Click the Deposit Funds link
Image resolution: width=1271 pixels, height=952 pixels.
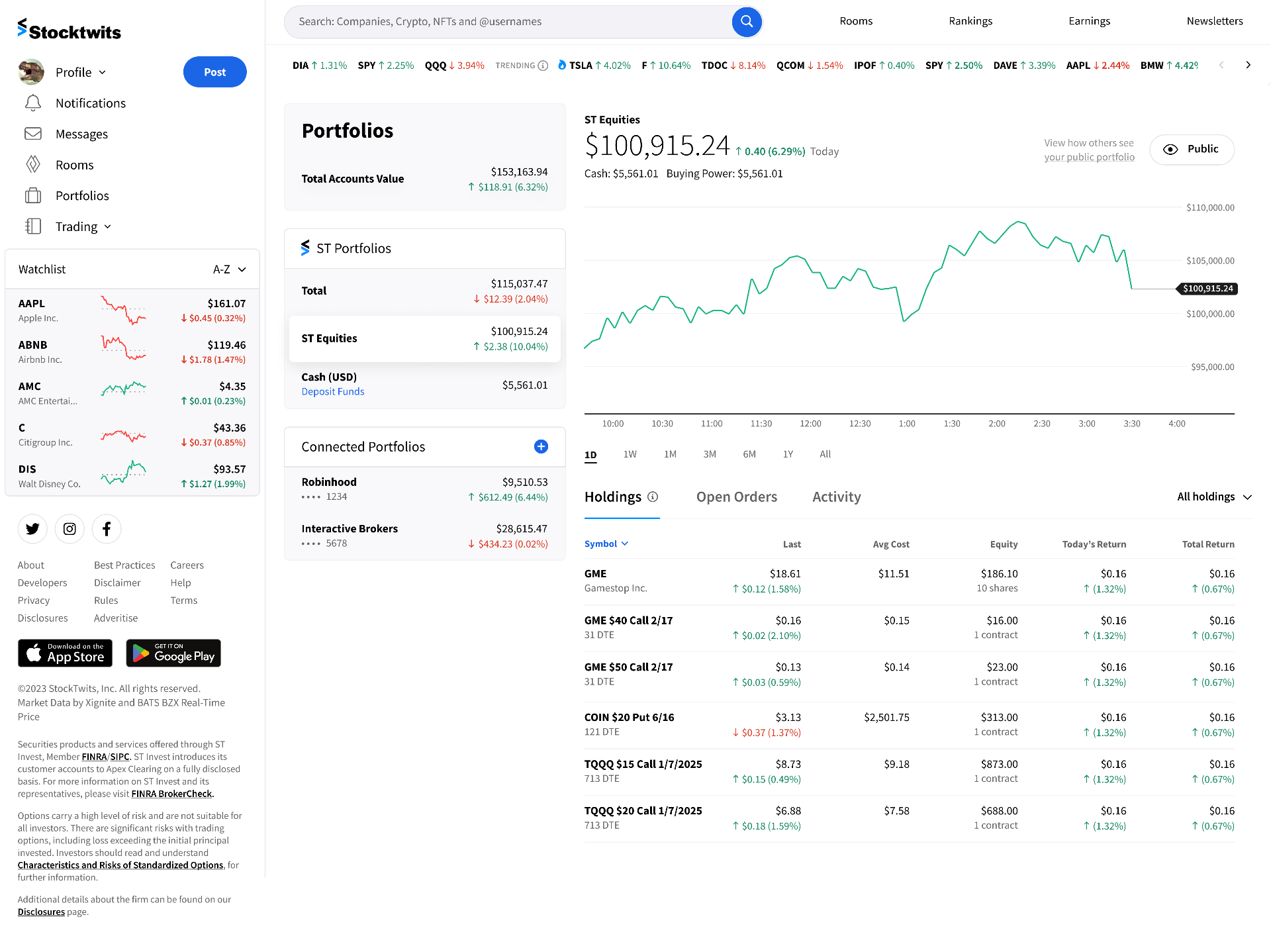(x=332, y=391)
